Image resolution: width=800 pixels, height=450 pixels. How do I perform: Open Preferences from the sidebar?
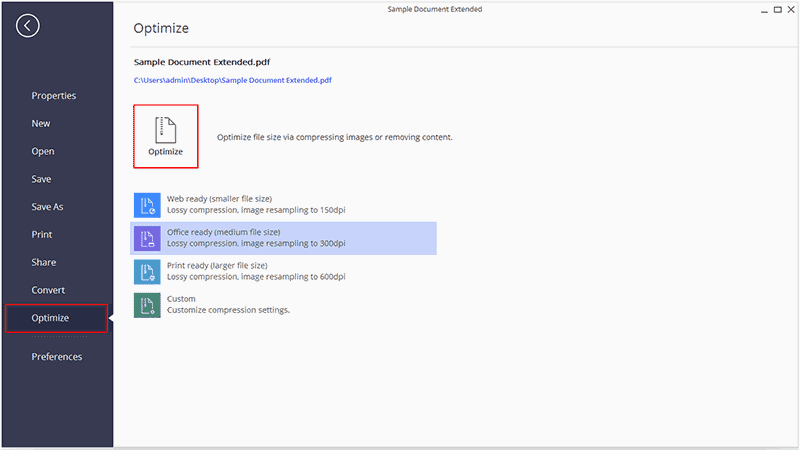[57, 357]
